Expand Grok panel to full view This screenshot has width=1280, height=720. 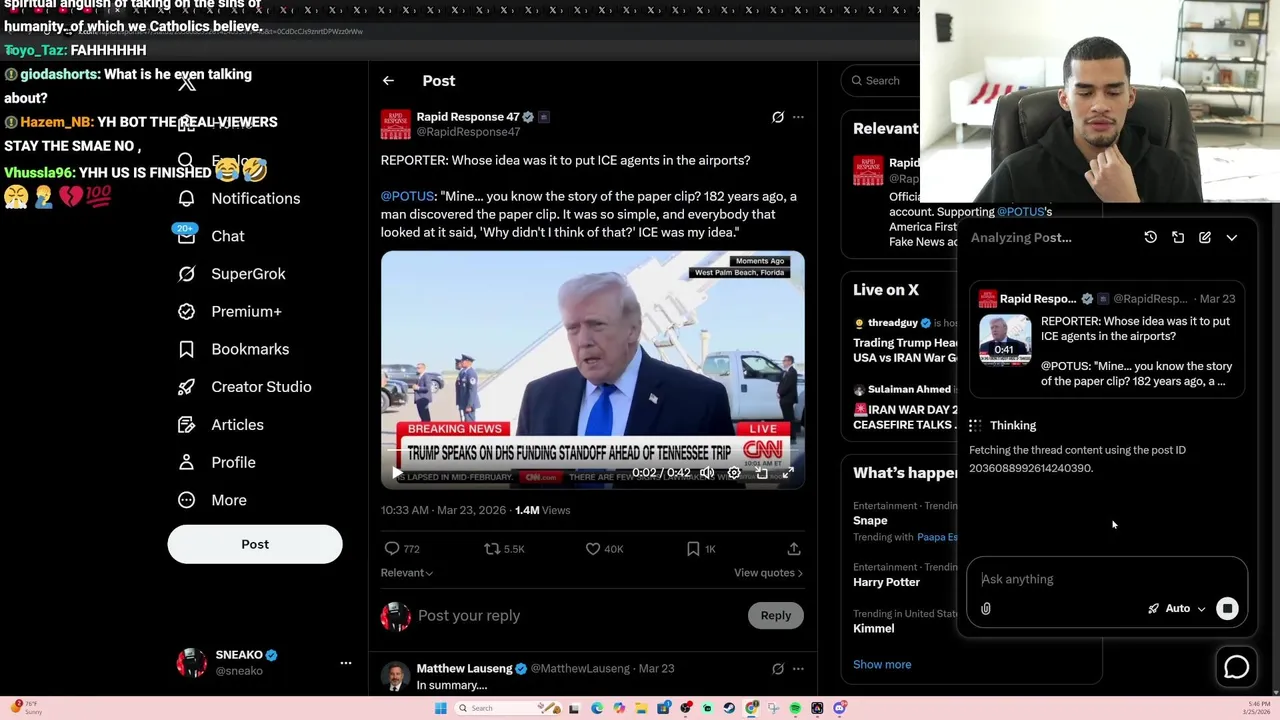pyautogui.click(x=1178, y=238)
